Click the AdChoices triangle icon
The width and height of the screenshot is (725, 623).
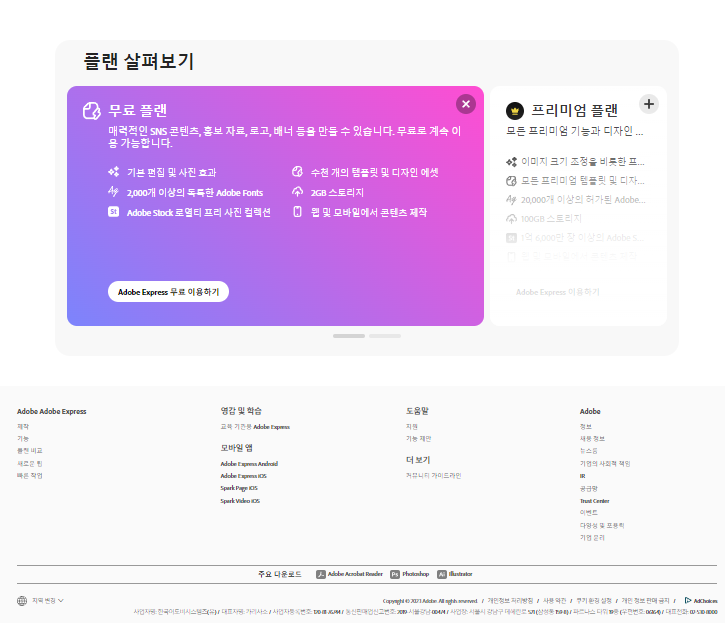pos(688,600)
